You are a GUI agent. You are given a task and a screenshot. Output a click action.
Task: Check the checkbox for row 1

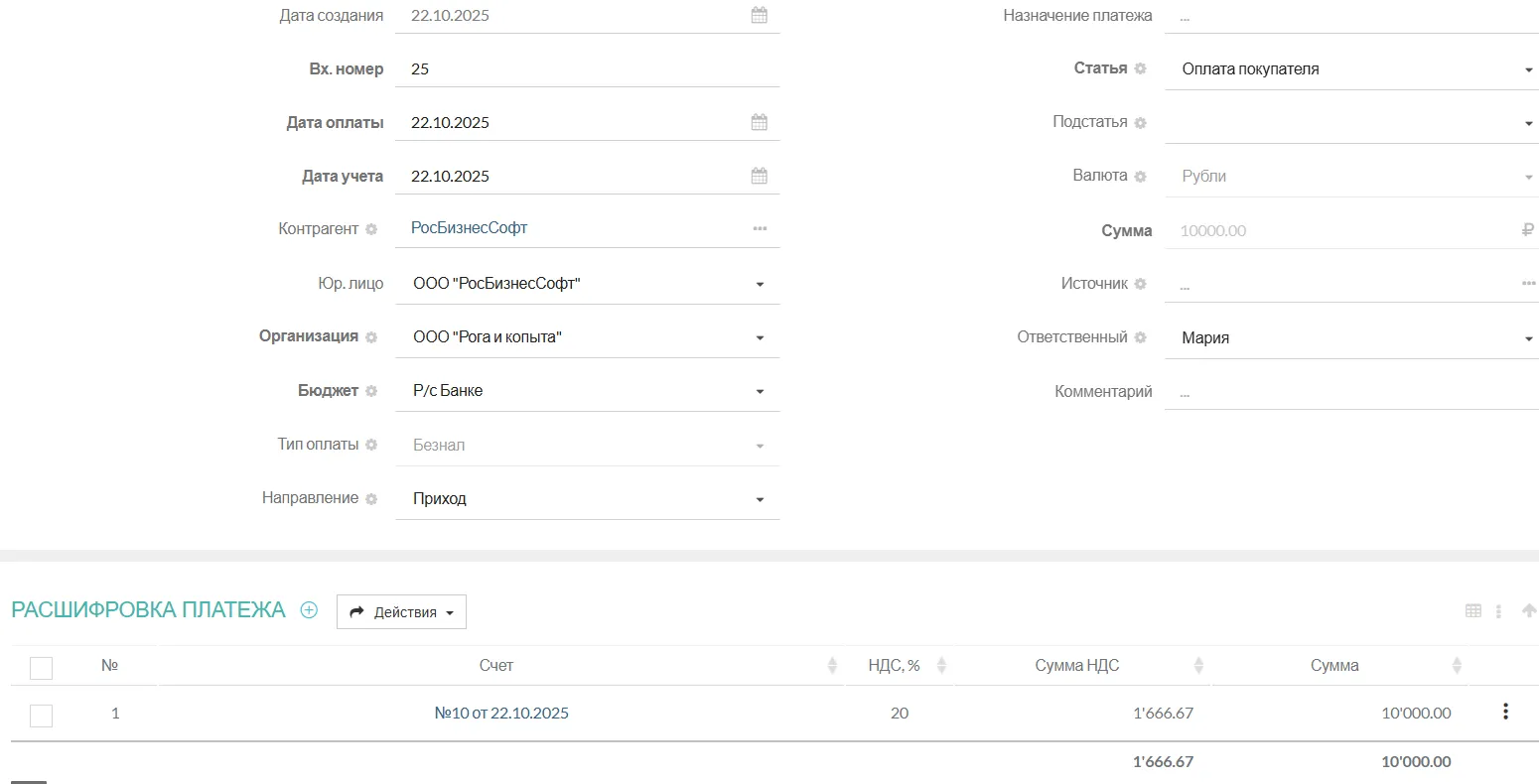41,715
